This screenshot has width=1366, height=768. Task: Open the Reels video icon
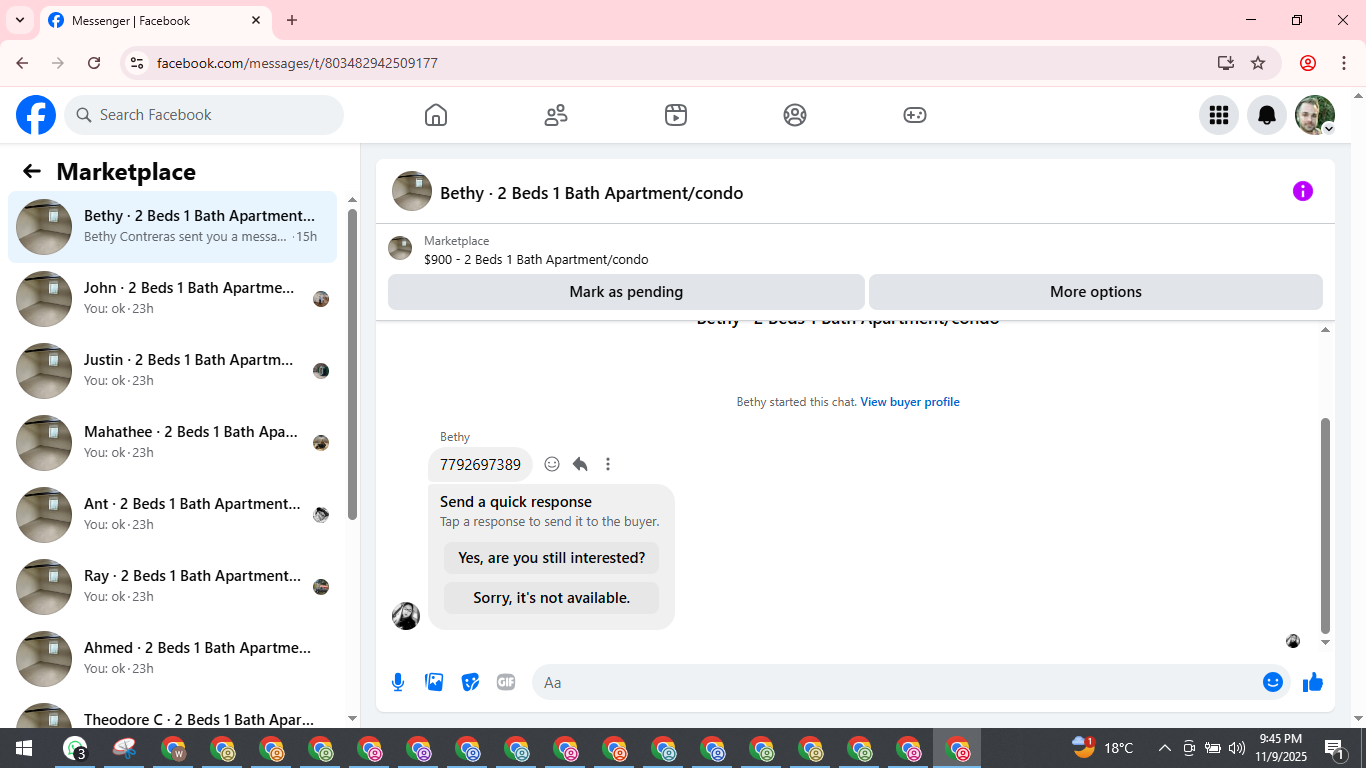point(676,115)
